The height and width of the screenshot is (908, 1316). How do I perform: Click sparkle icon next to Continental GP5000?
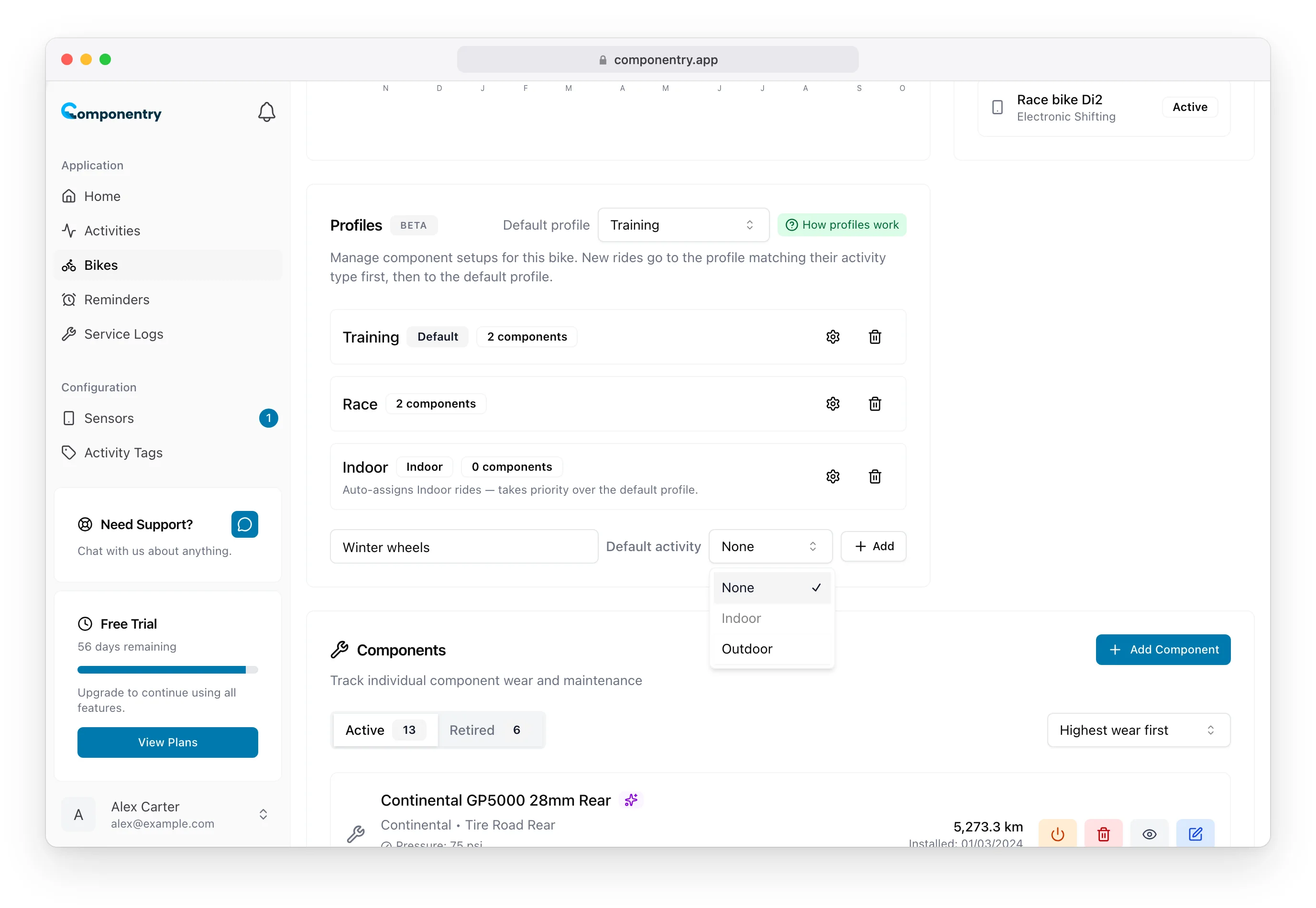click(631, 800)
